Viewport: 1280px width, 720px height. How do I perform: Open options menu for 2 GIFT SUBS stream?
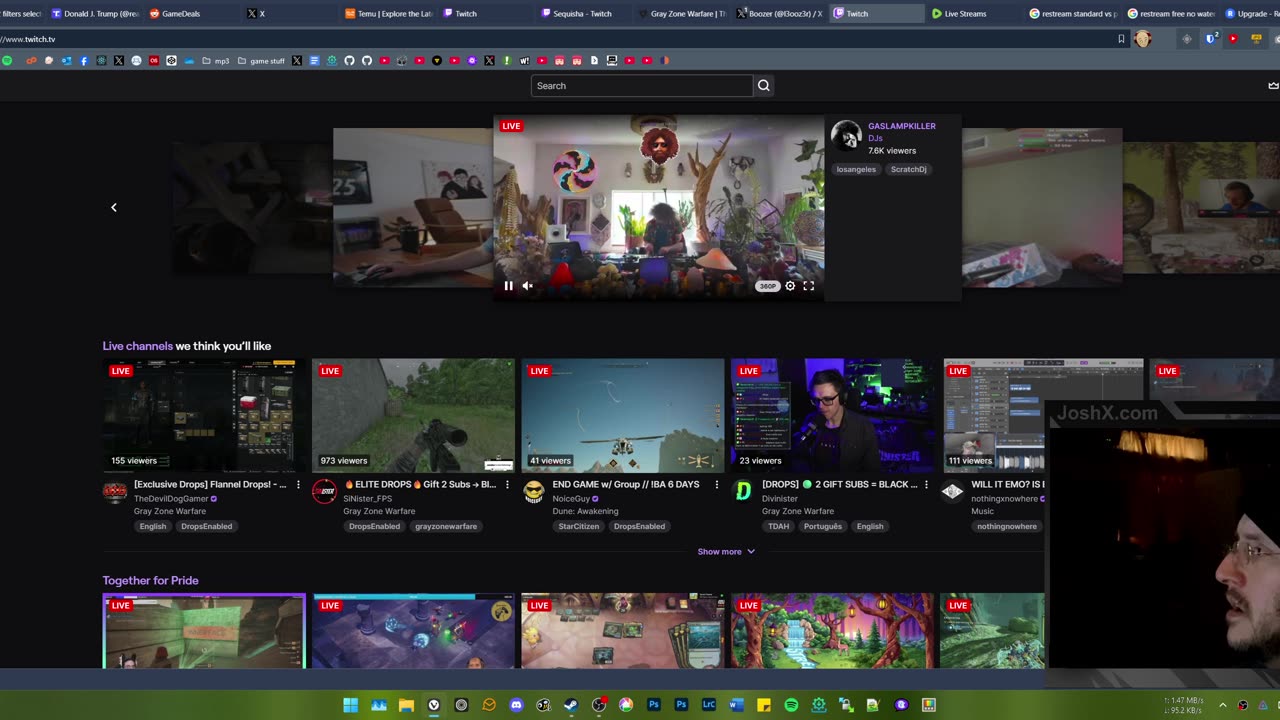coord(926,485)
